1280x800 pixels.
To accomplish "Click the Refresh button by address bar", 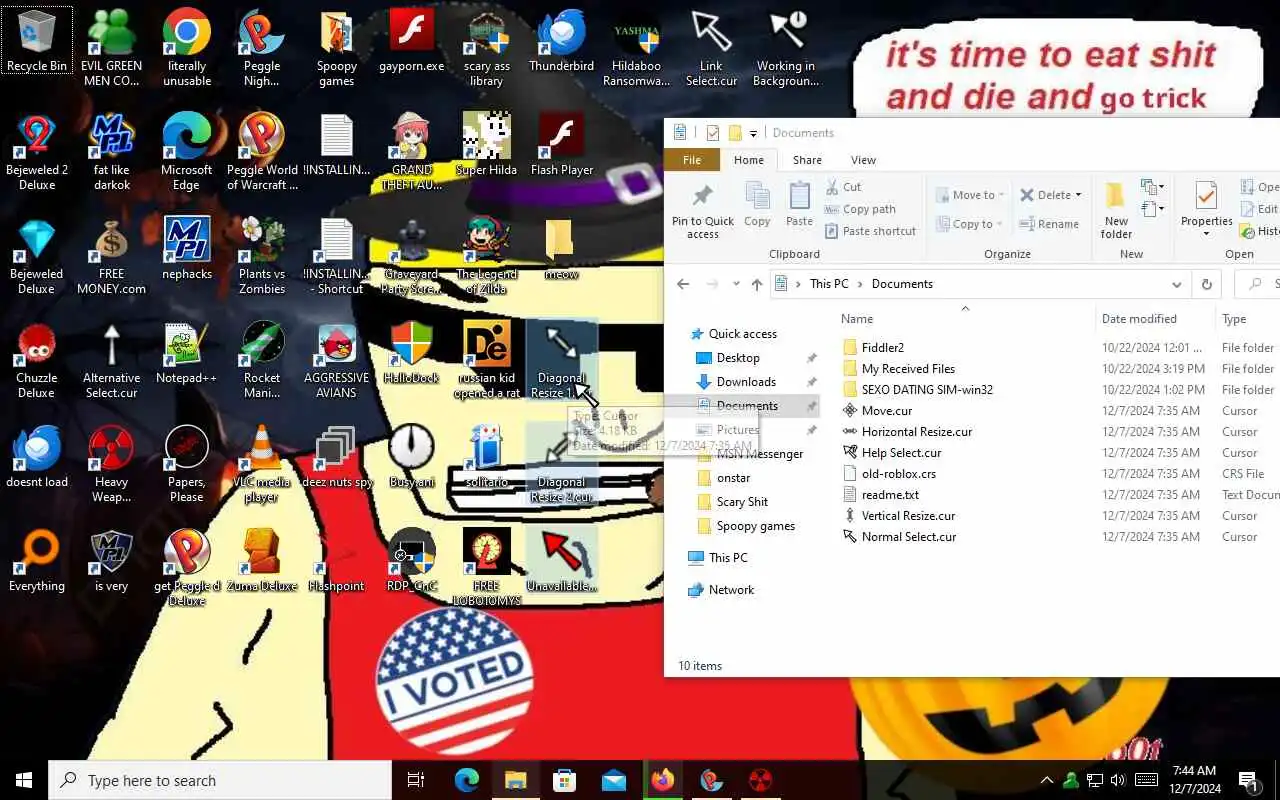I will [x=1206, y=284].
